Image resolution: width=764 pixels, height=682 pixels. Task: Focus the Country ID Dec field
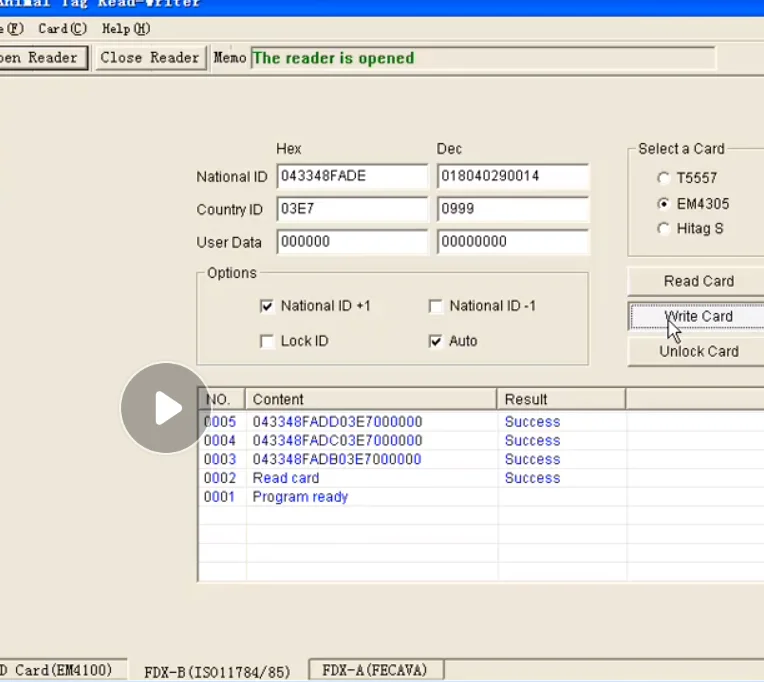[512, 210]
